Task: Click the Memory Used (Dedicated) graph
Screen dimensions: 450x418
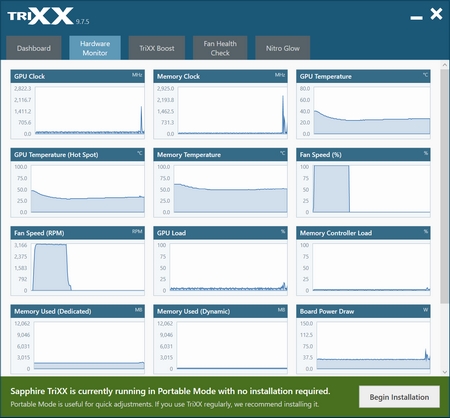Action: click(x=89, y=345)
